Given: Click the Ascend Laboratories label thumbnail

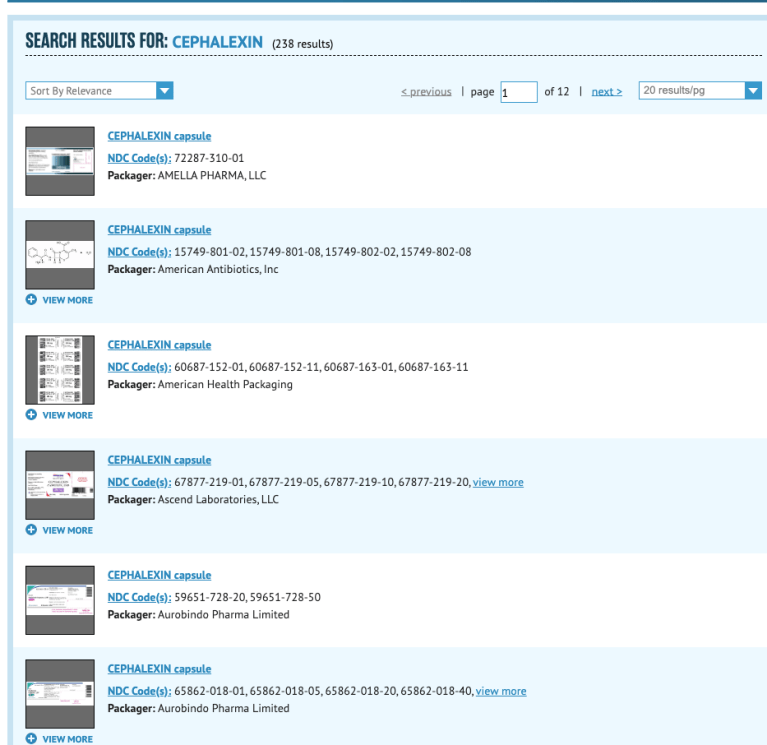Looking at the screenshot, I should click(59, 484).
